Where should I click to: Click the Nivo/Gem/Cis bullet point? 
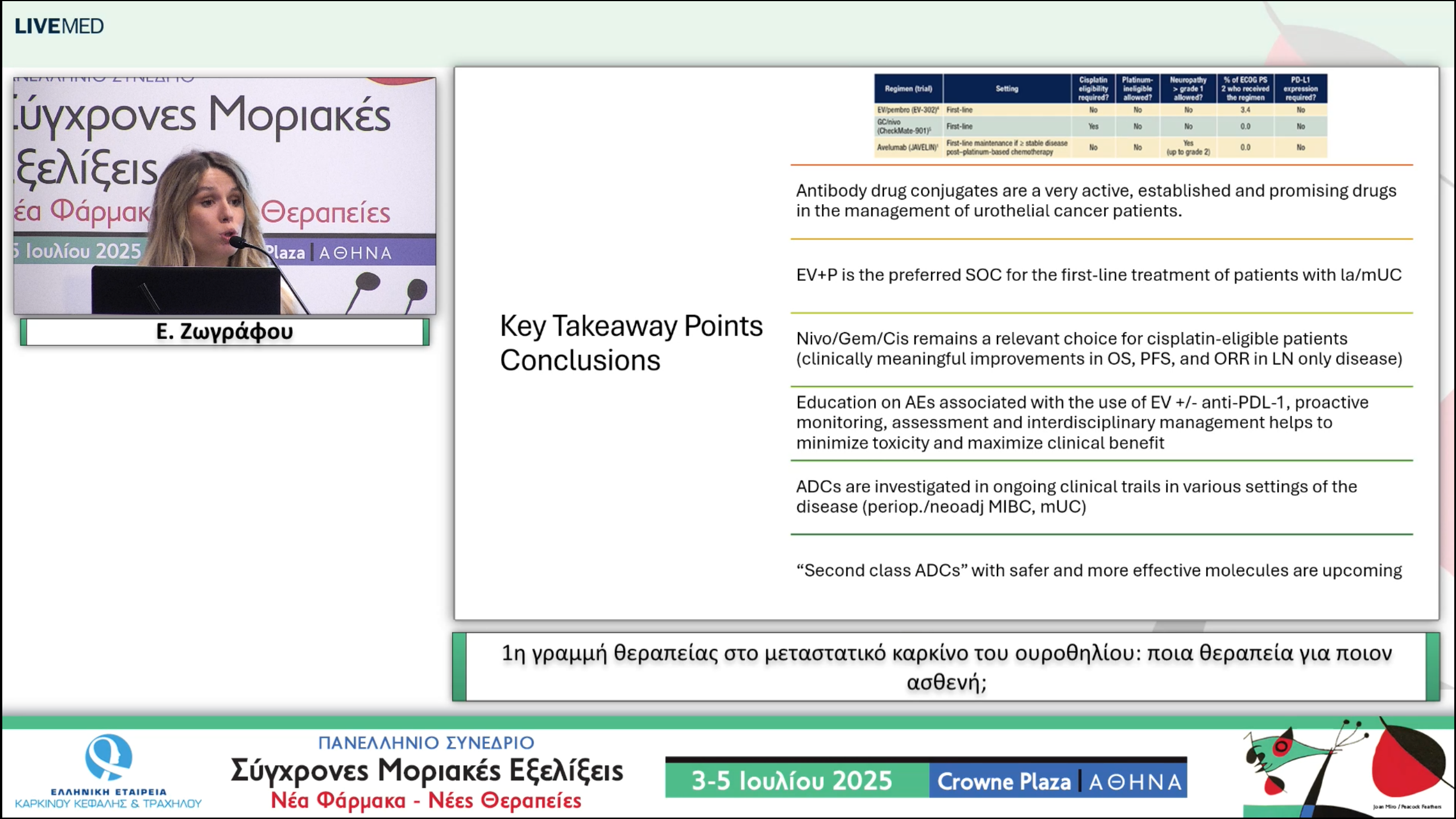[x=1098, y=349]
